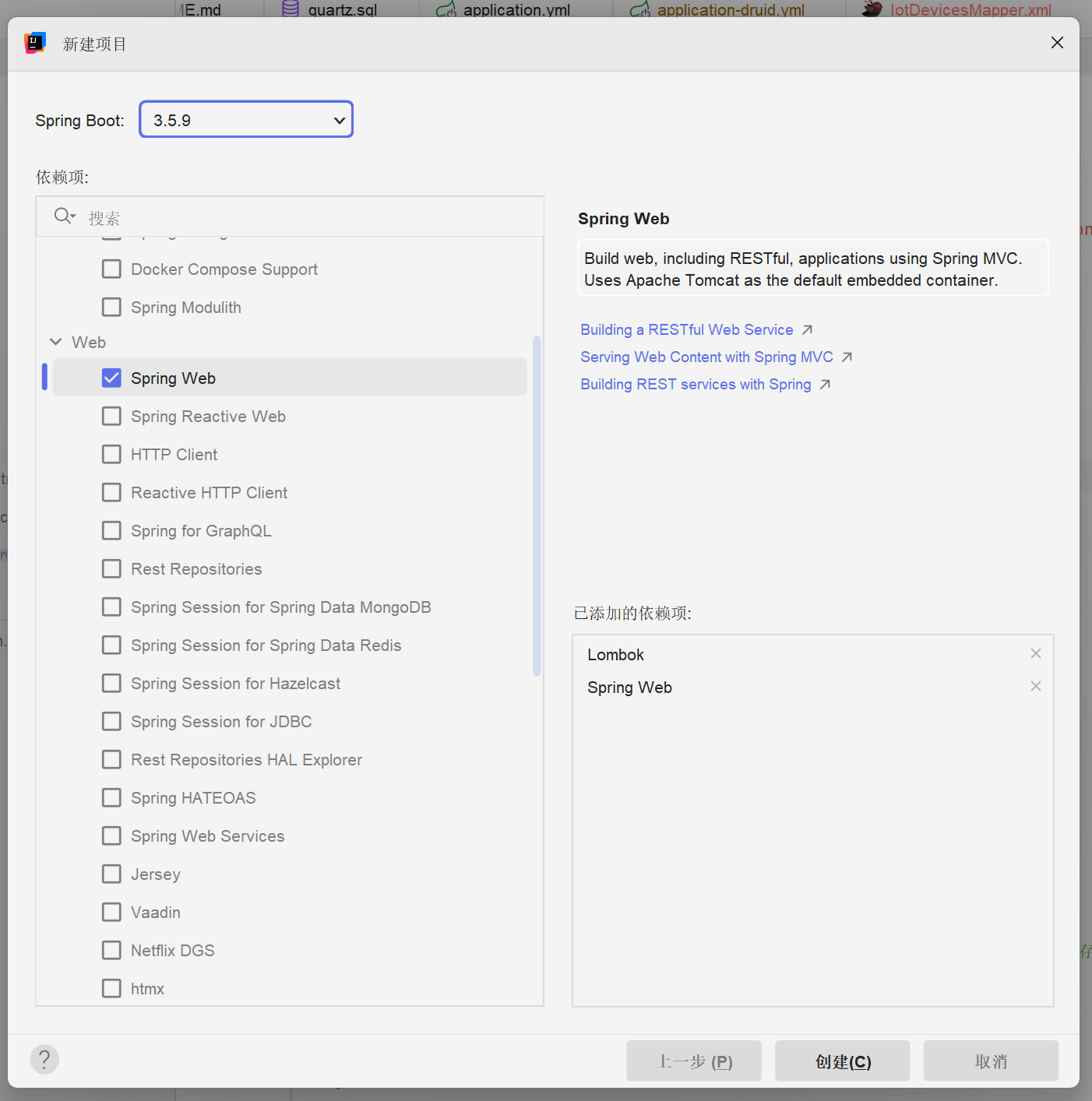Image resolution: width=1092 pixels, height=1101 pixels.
Task: Open Building REST services with Spring link
Action: click(696, 385)
